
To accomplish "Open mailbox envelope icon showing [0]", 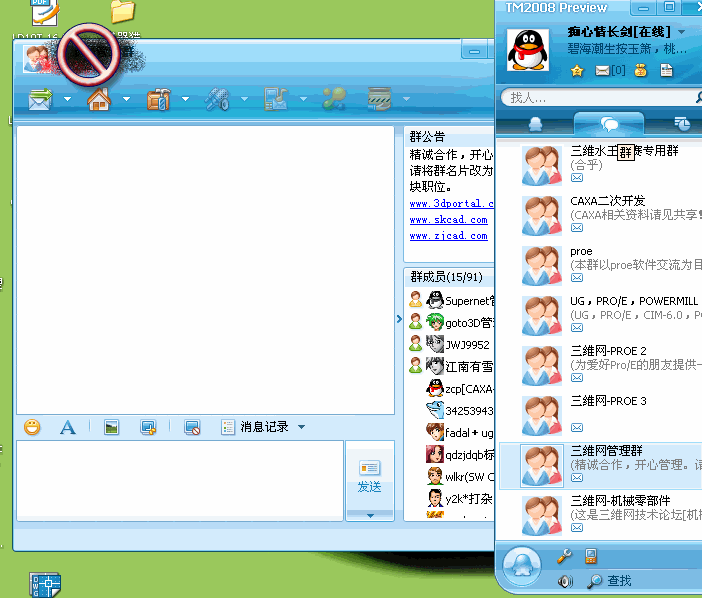I will pos(610,70).
